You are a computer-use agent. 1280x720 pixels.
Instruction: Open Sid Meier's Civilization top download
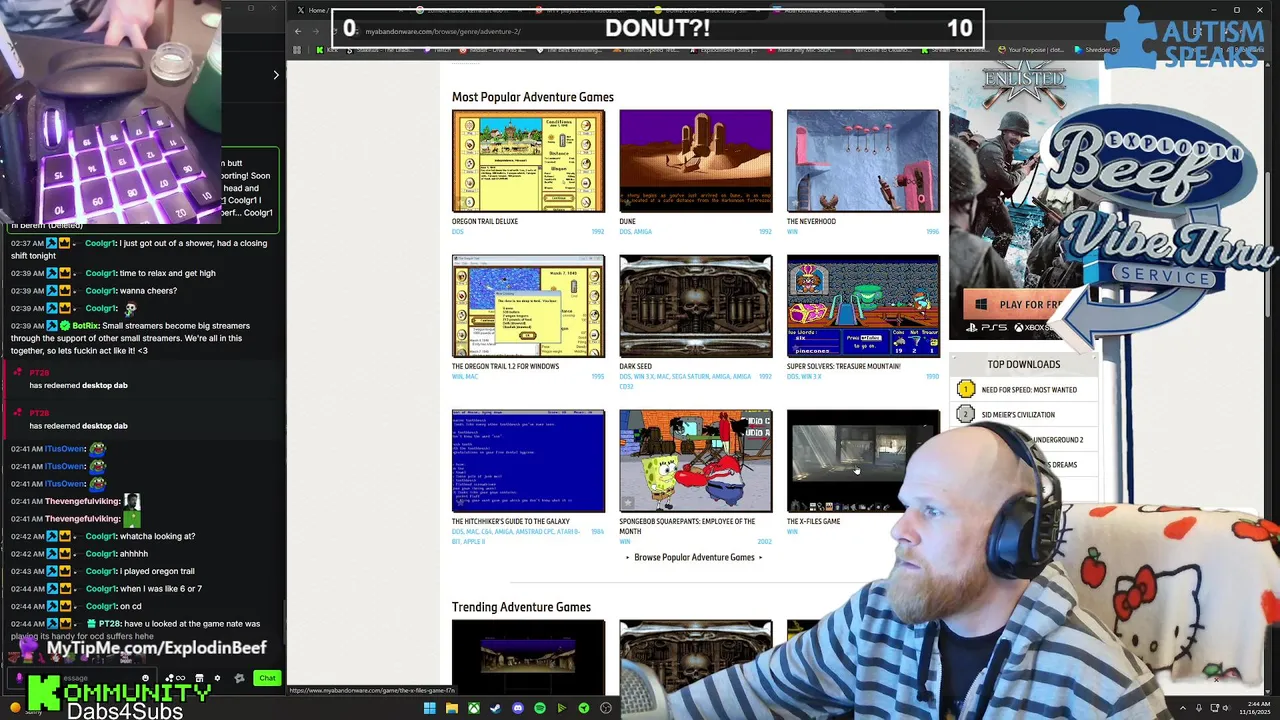pos(1018,415)
